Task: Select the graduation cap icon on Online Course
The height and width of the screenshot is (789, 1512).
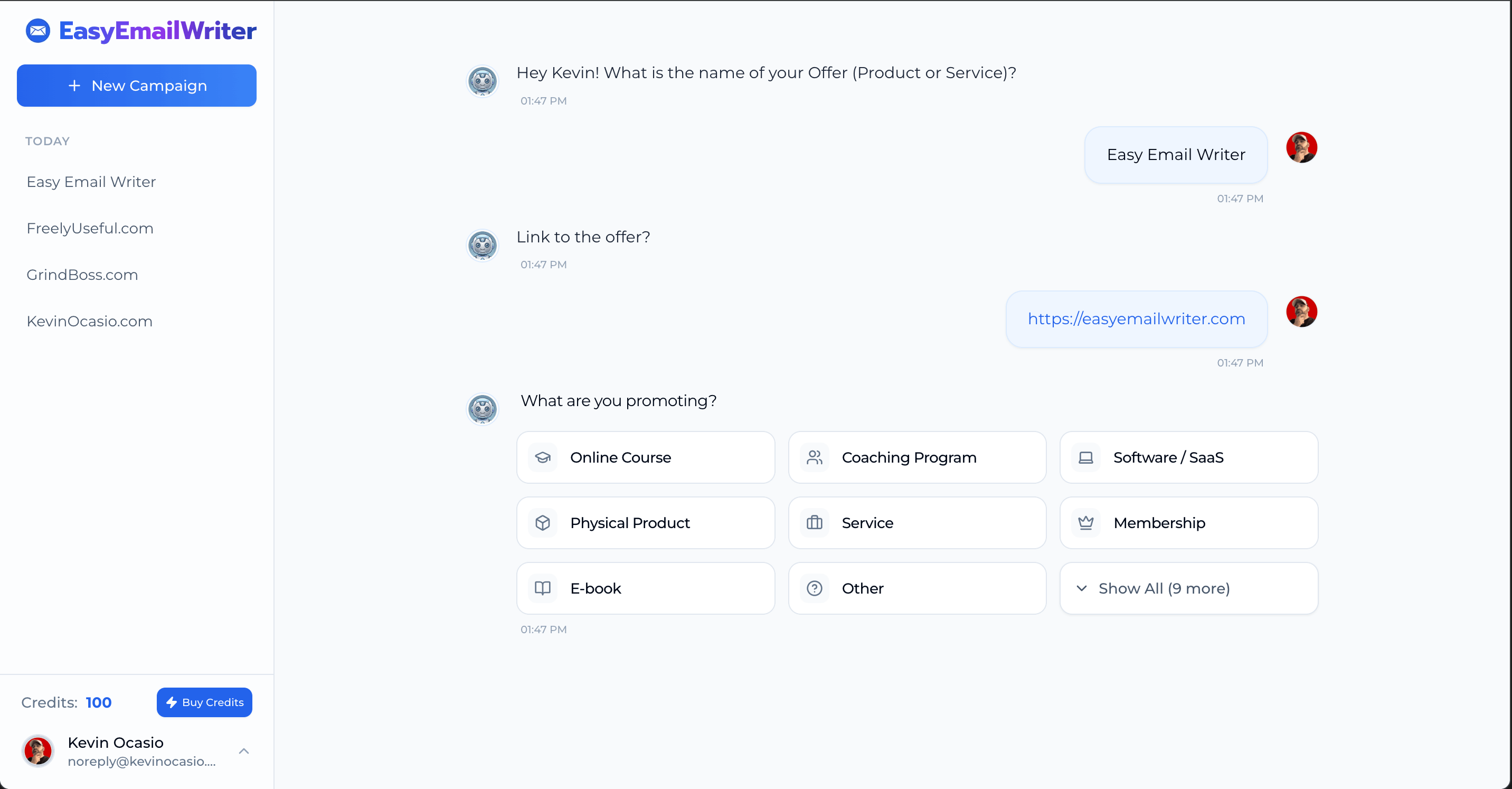Action: pyautogui.click(x=543, y=457)
